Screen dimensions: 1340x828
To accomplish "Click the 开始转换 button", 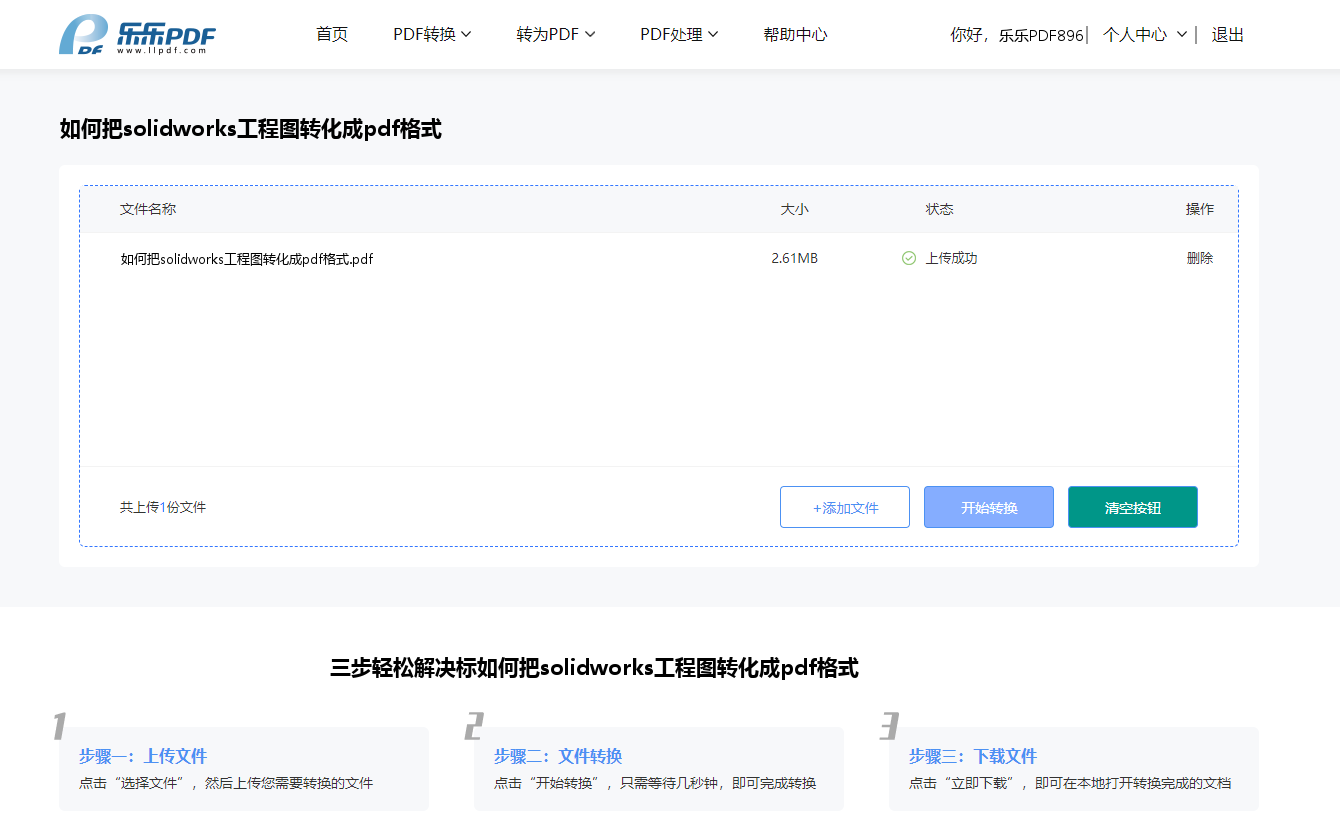I will pos(989,507).
